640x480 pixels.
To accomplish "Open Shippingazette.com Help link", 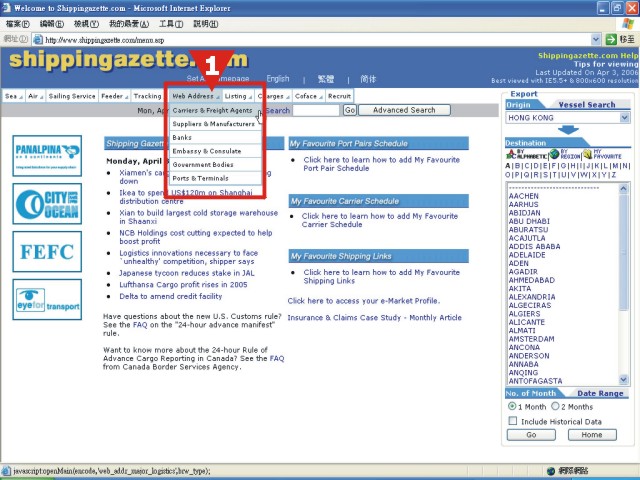I will (588, 56).
